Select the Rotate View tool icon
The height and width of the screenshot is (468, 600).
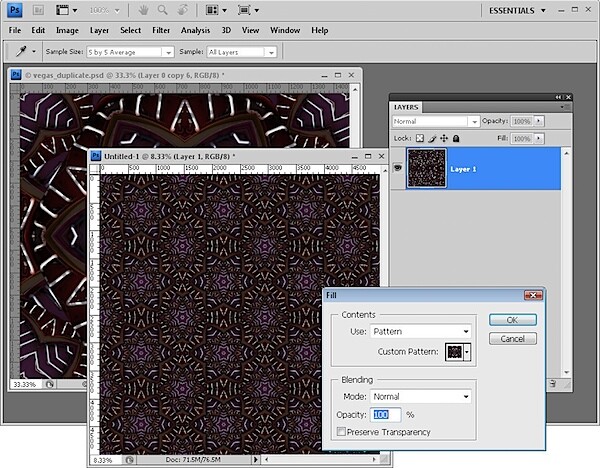point(183,10)
